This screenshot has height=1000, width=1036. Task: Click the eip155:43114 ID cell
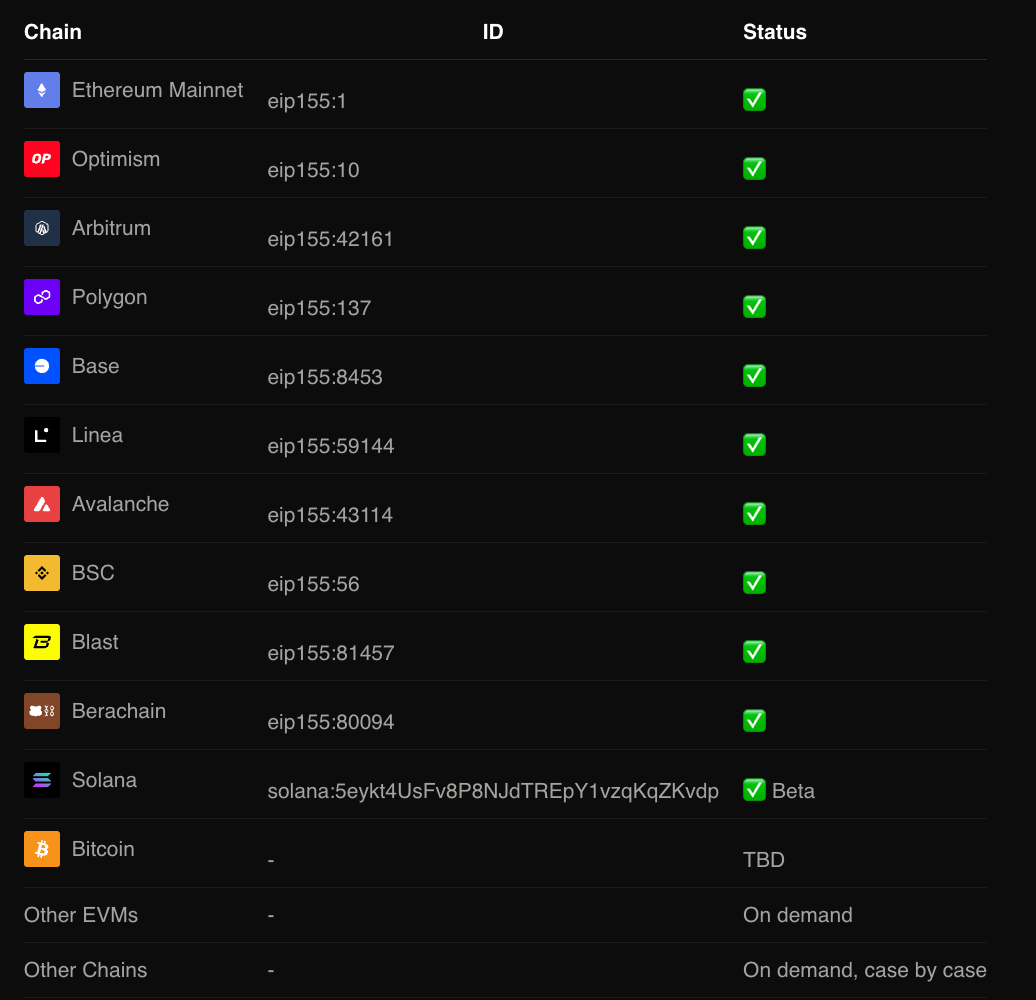330,515
